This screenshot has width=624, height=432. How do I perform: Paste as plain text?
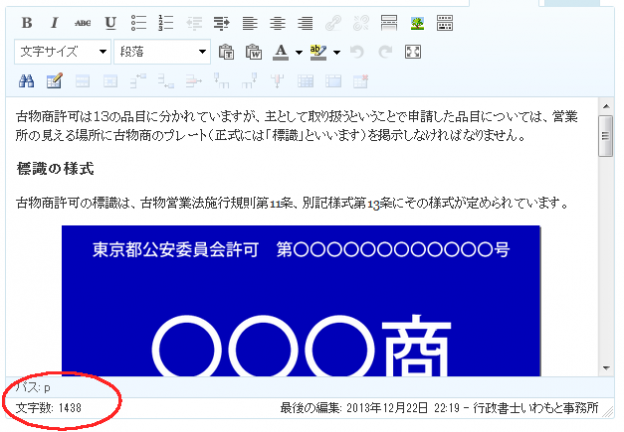point(226,52)
